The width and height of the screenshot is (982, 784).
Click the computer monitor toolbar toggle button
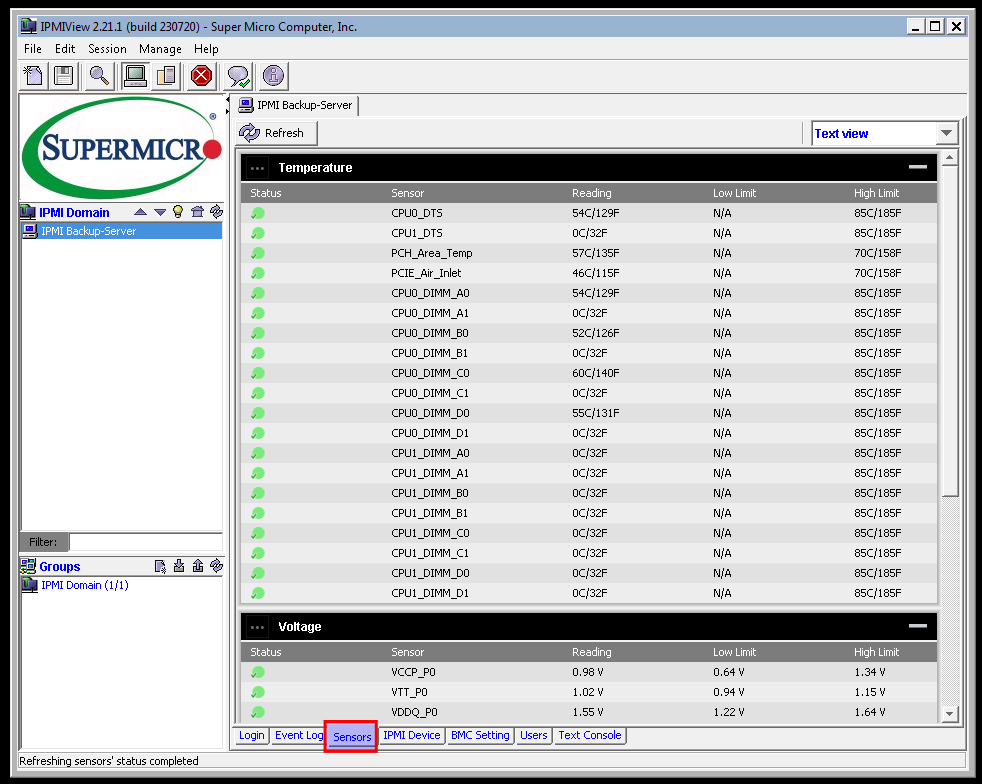click(134, 75)
